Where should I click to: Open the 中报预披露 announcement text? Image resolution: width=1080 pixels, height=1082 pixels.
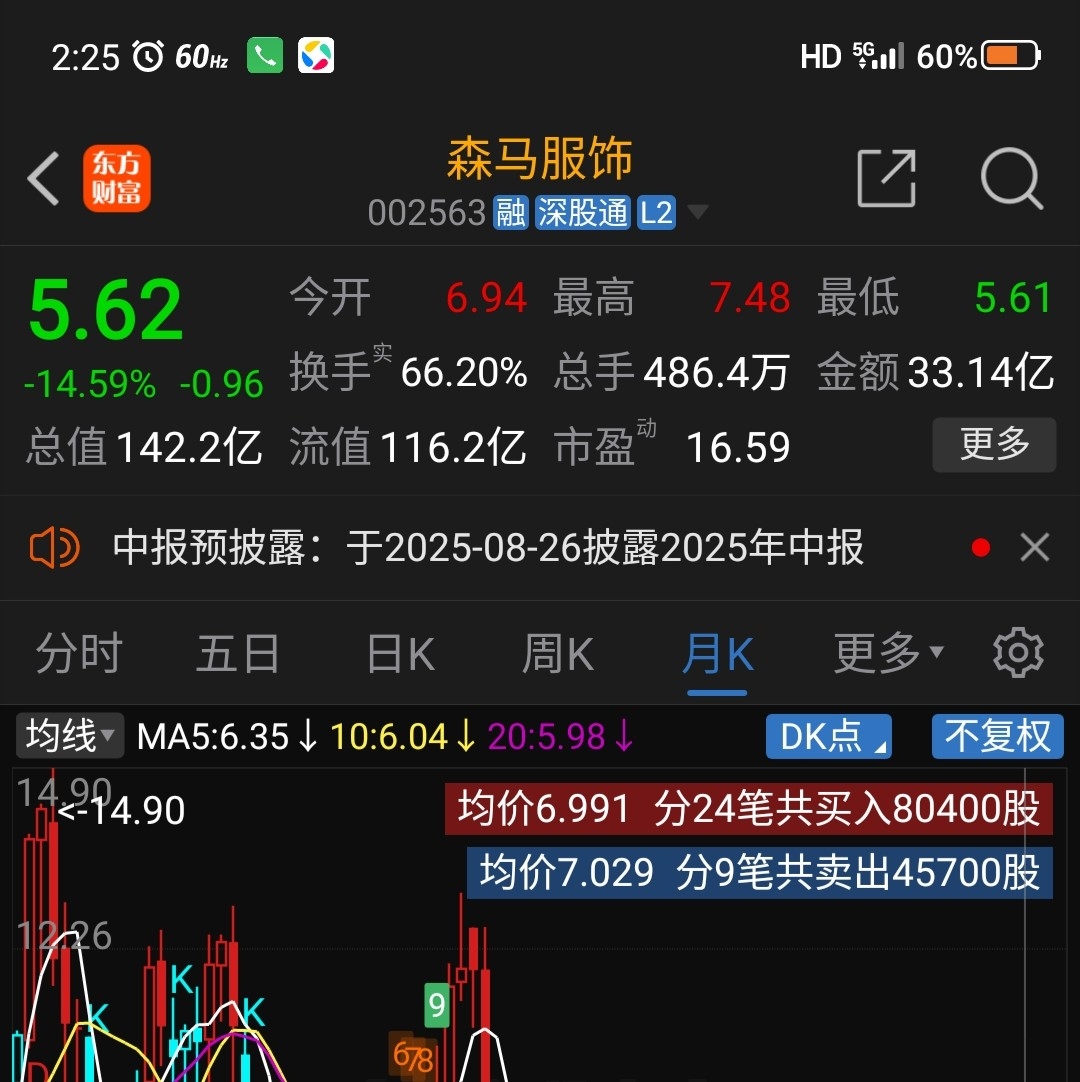tap(488, 548)
